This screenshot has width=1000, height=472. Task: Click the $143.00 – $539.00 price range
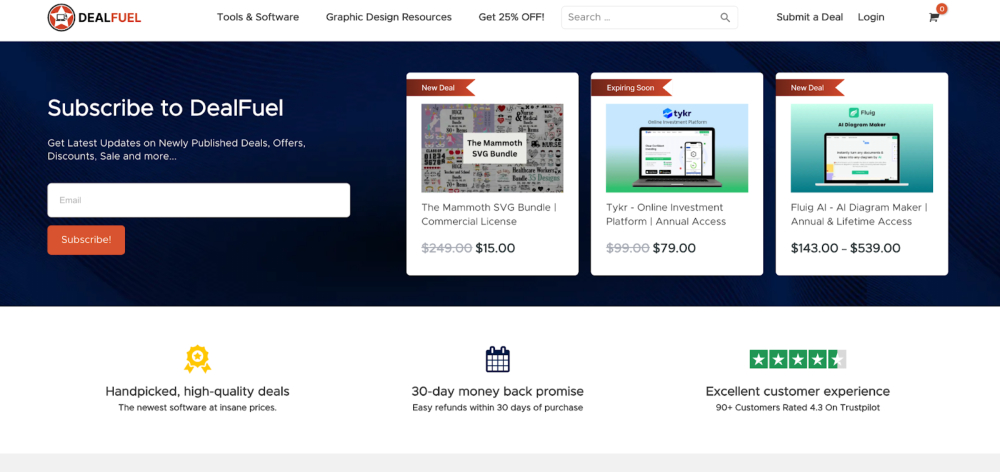click(846, 248)
